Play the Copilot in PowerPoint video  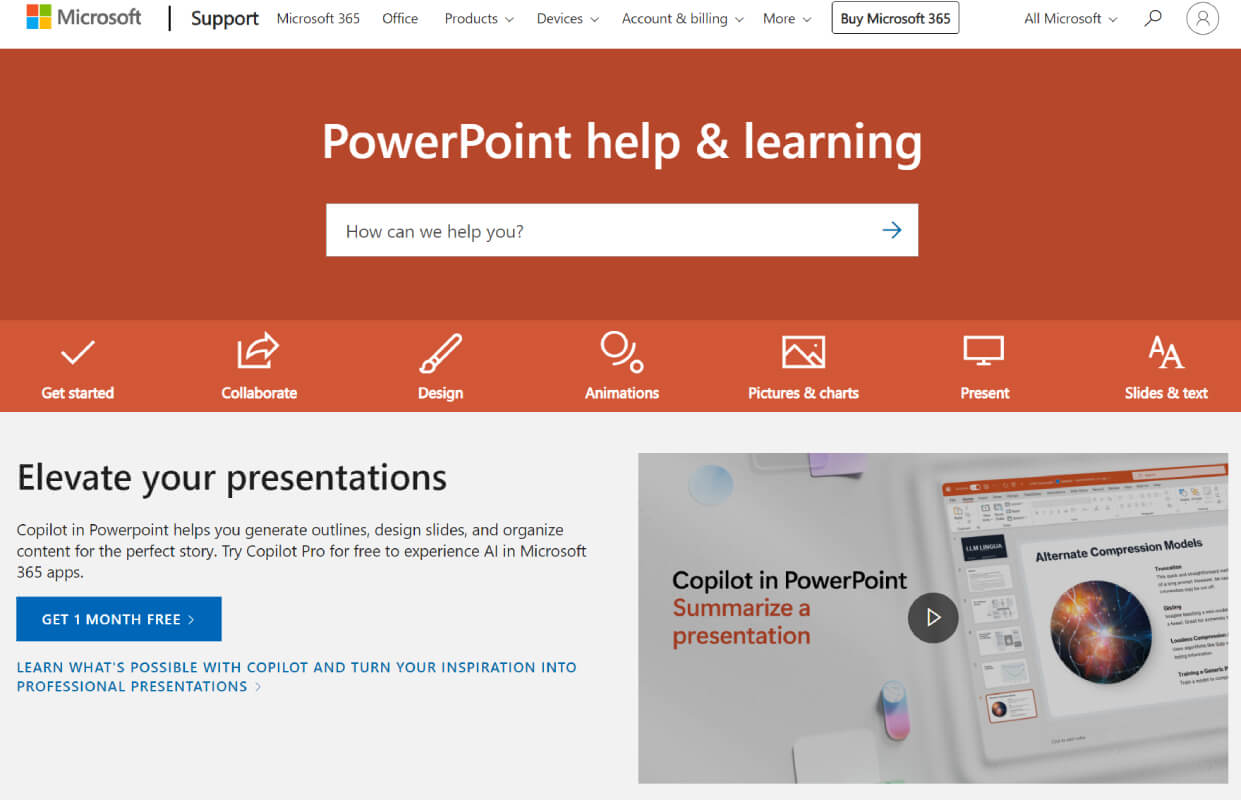933,618
